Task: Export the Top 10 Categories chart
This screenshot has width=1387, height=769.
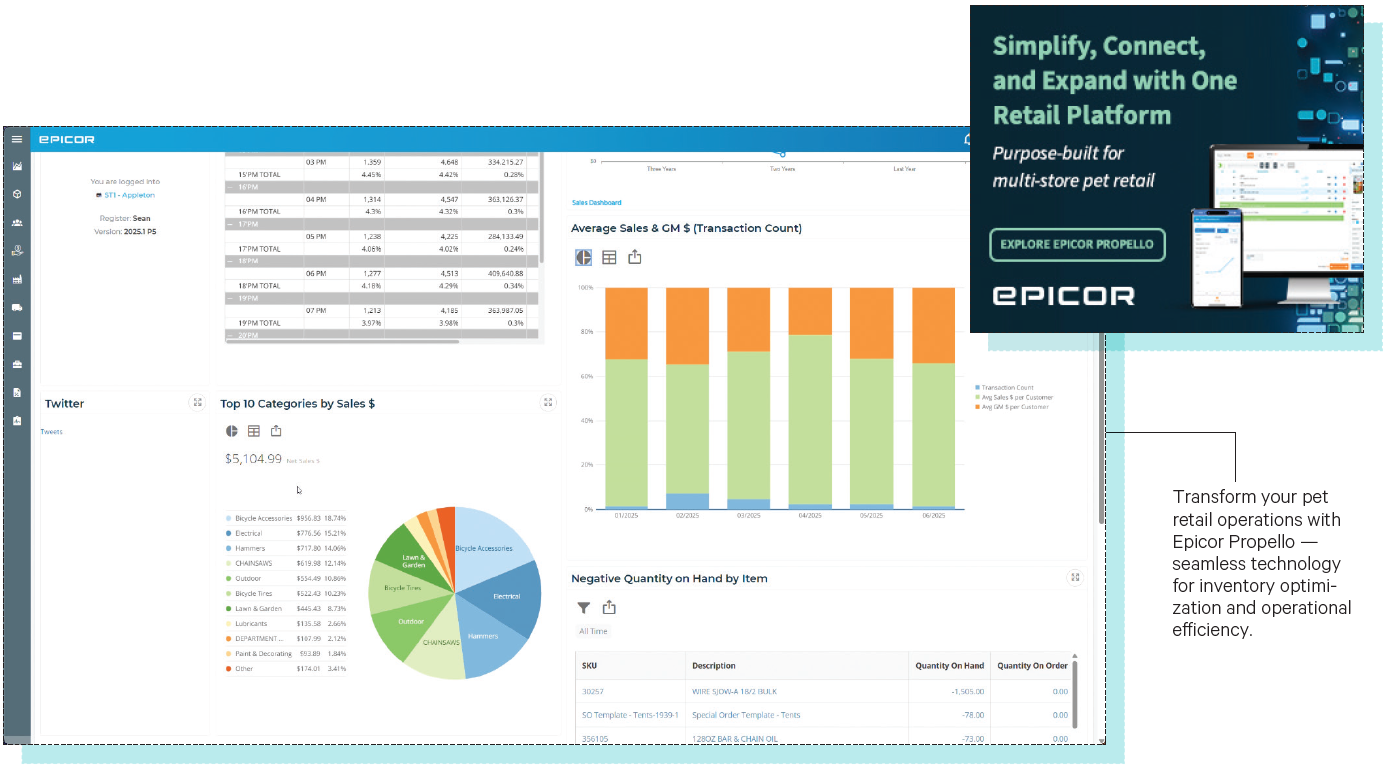Action: 276,431
